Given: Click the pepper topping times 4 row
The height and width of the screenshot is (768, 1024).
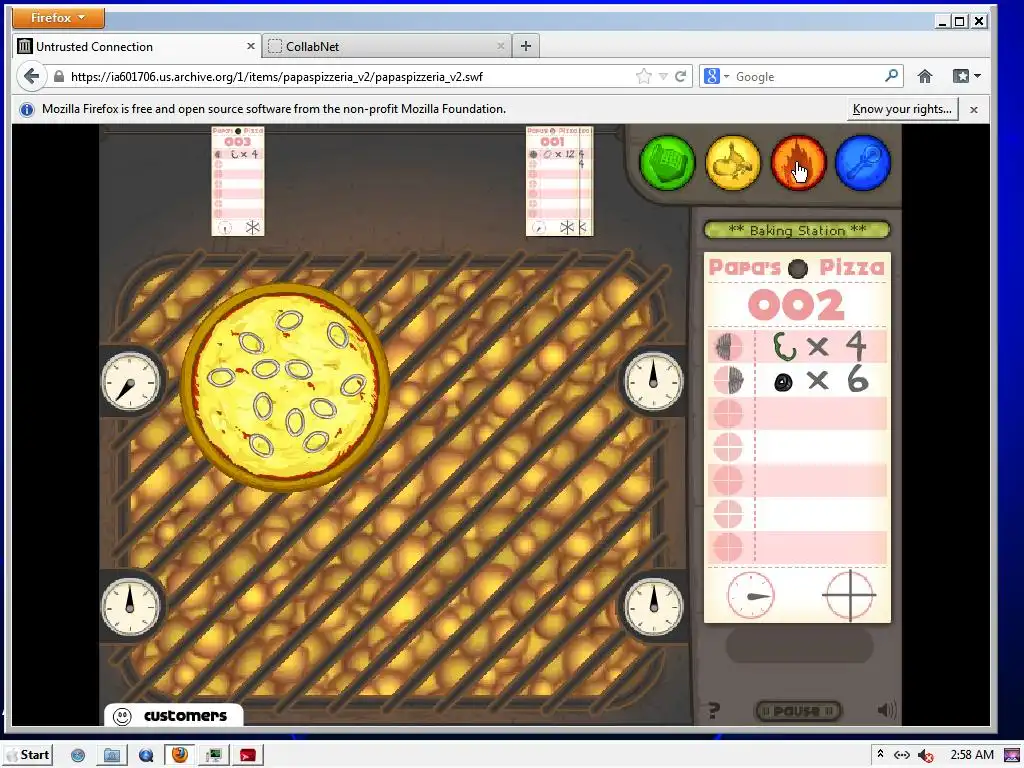Looking at the screenshot, I should [797, 346].
